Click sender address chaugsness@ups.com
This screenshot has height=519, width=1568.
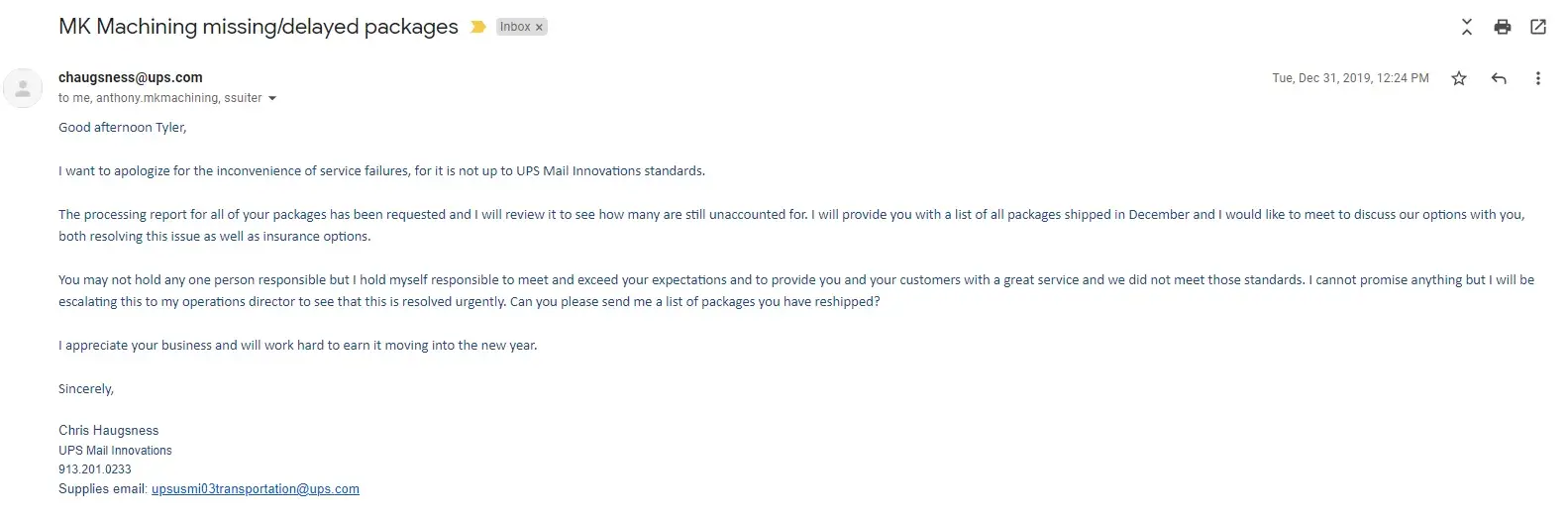coord(130,77)
